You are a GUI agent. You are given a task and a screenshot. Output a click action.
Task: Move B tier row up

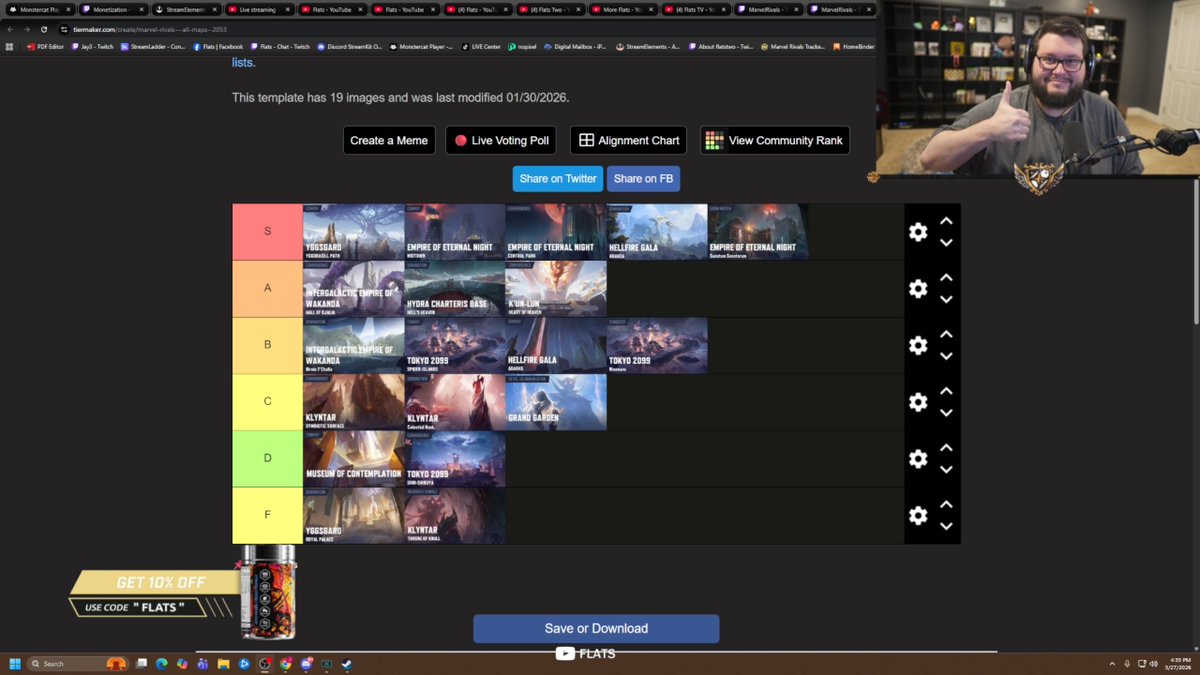(x=946, y=334)
